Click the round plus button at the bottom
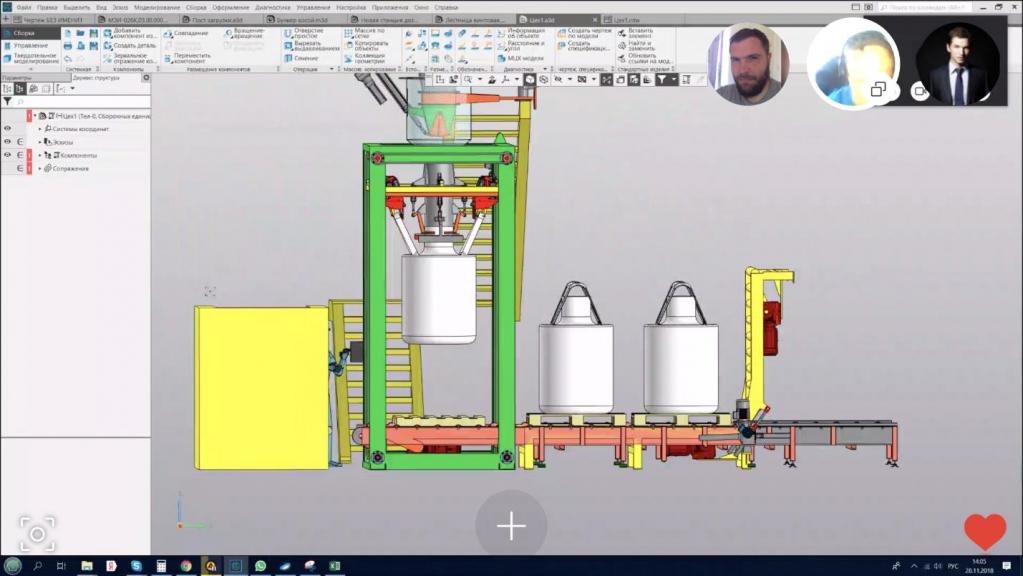This screenshot has width=1023, height=576. tap(511, 526)
